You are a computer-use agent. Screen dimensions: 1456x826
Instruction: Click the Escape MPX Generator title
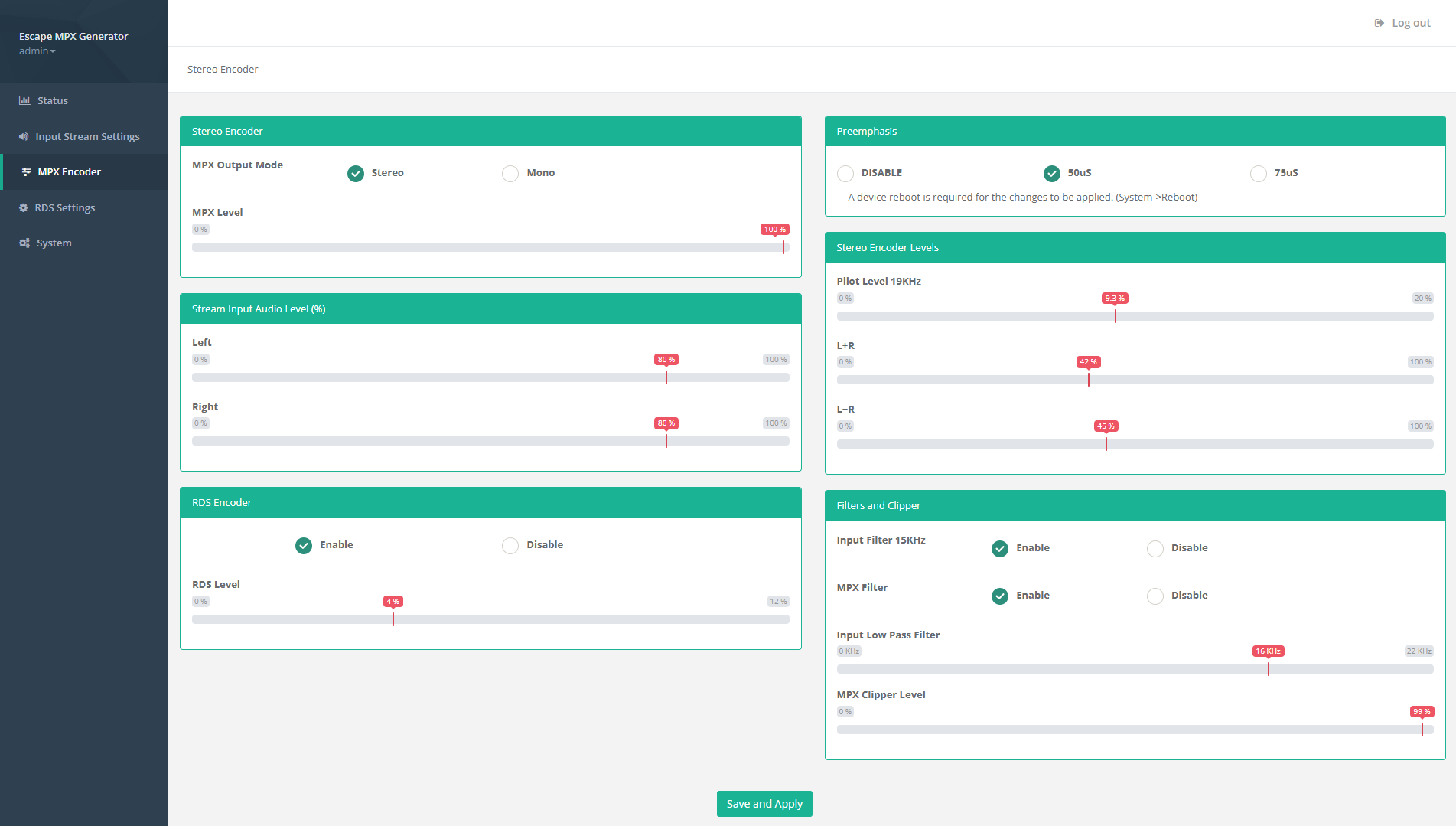(73, 36)
